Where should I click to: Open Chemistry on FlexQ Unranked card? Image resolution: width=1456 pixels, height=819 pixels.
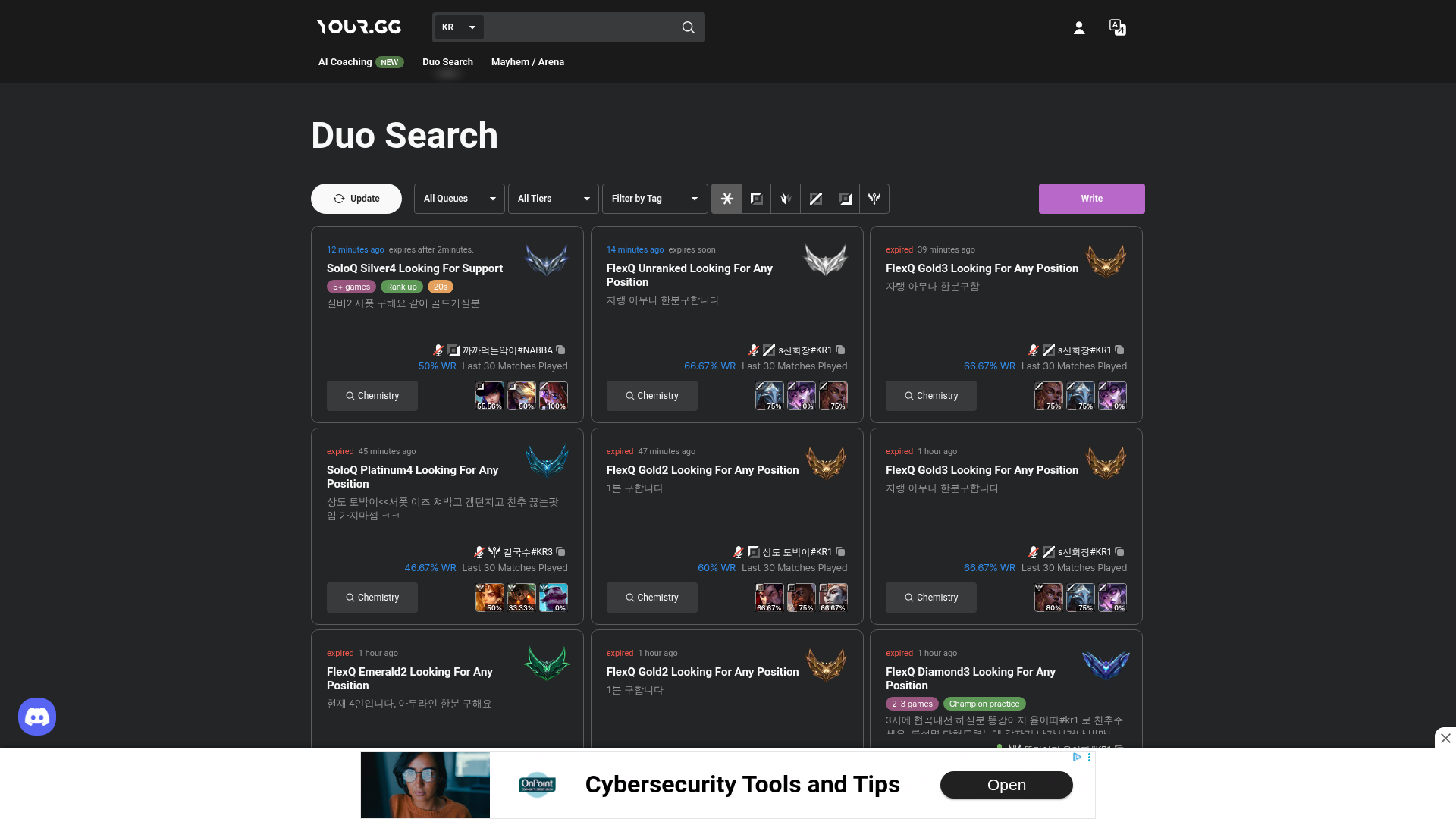pyautogui.click(x=652, y=396)
